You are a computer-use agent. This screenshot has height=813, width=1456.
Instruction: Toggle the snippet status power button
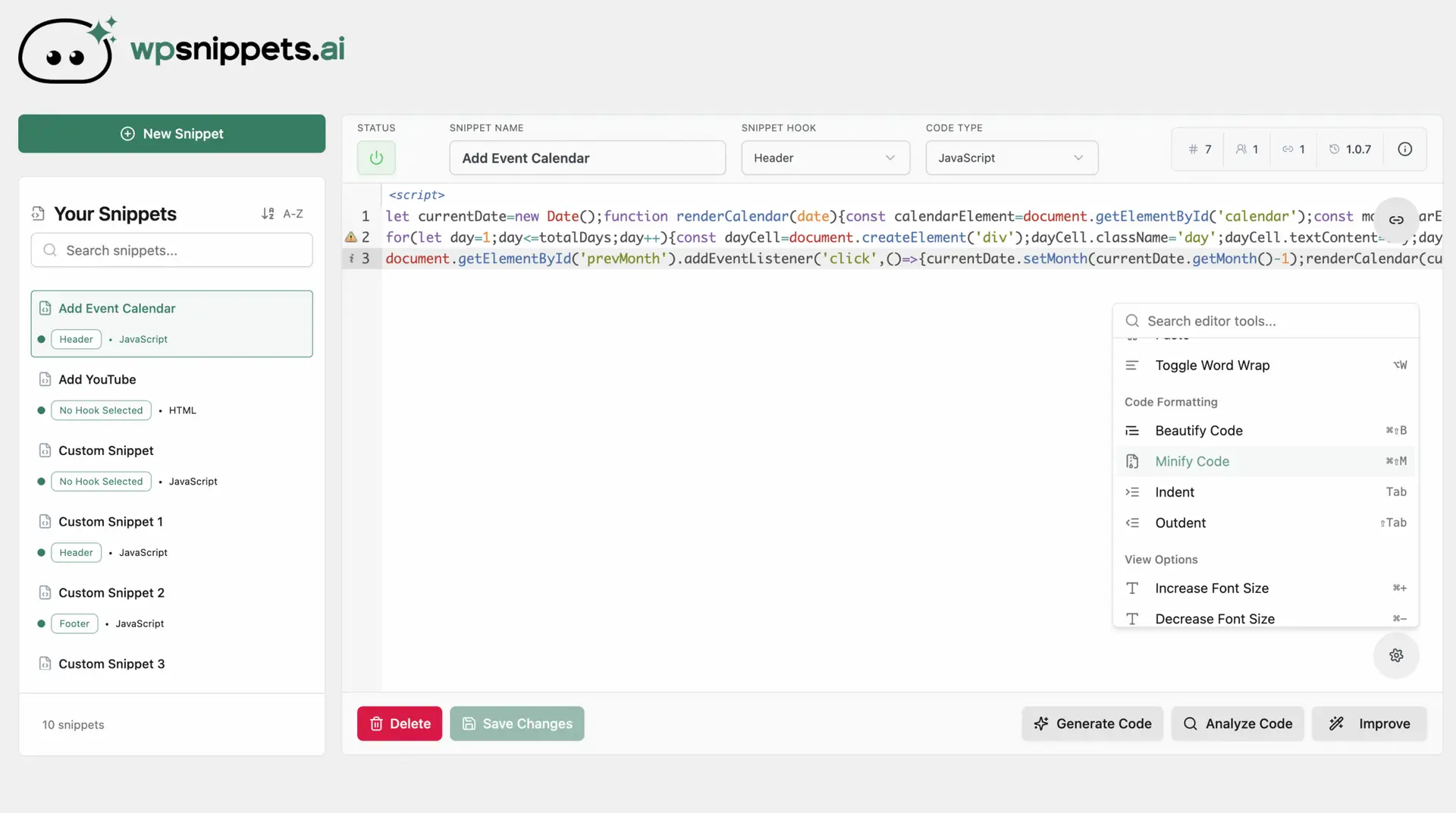tap(376, 158)
